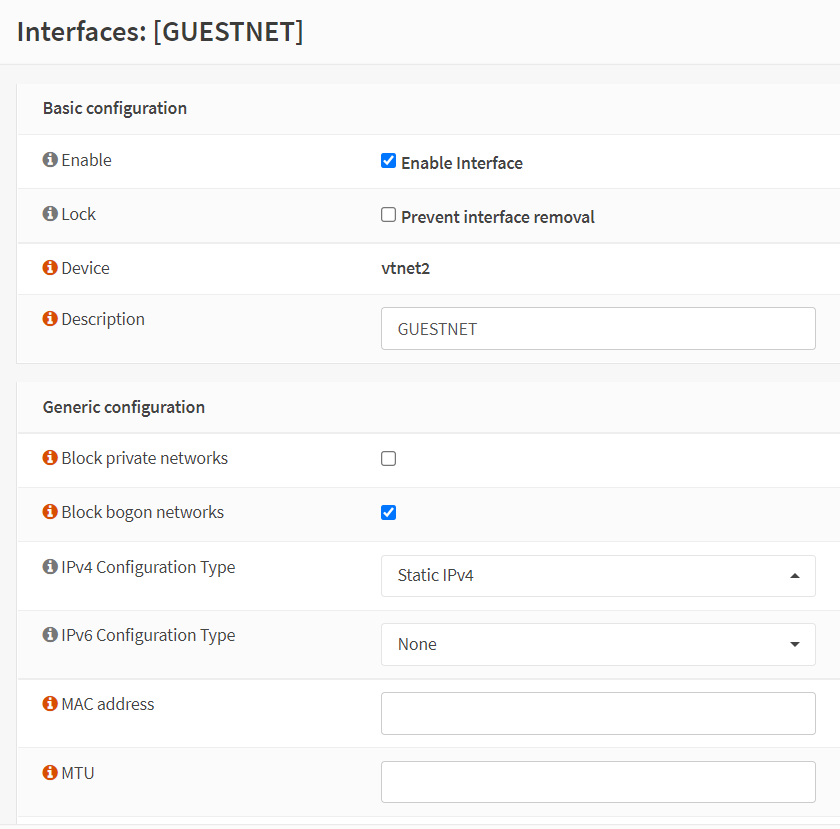Expand the IPv6 Configuration Type dropdown

597,644
